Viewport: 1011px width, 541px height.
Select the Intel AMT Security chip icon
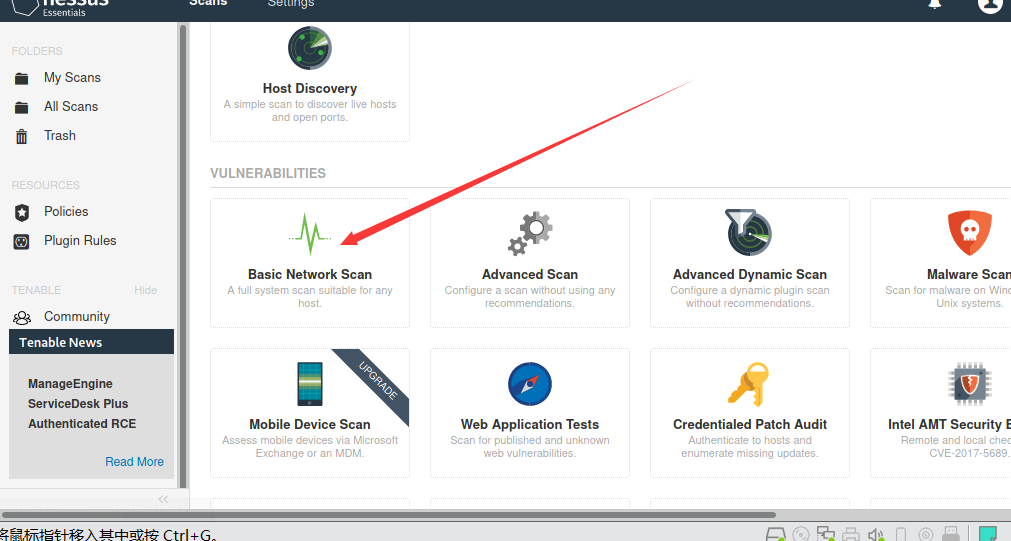pos(969,384)
